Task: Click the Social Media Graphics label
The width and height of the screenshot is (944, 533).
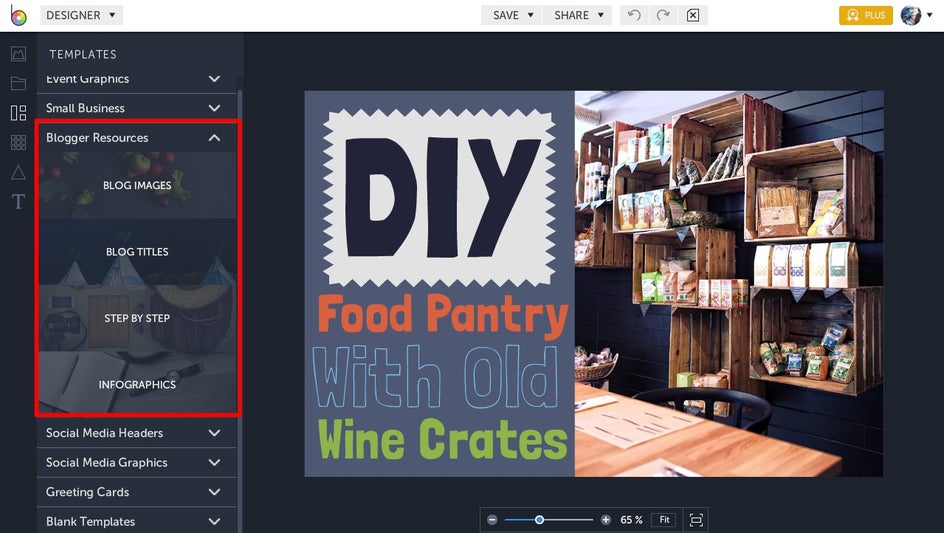Action: tap(107, 463)
